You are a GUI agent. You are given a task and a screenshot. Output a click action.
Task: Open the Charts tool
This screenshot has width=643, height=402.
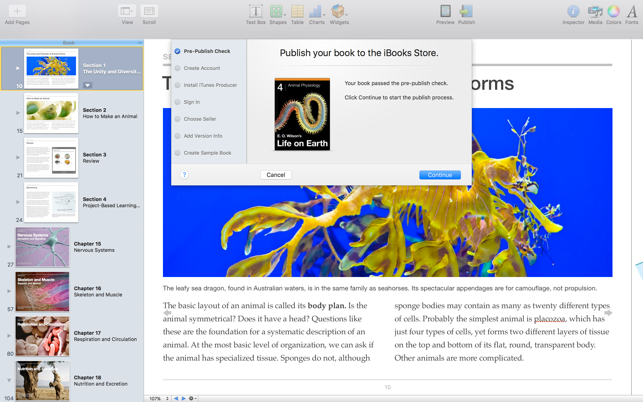pos(316,12)
